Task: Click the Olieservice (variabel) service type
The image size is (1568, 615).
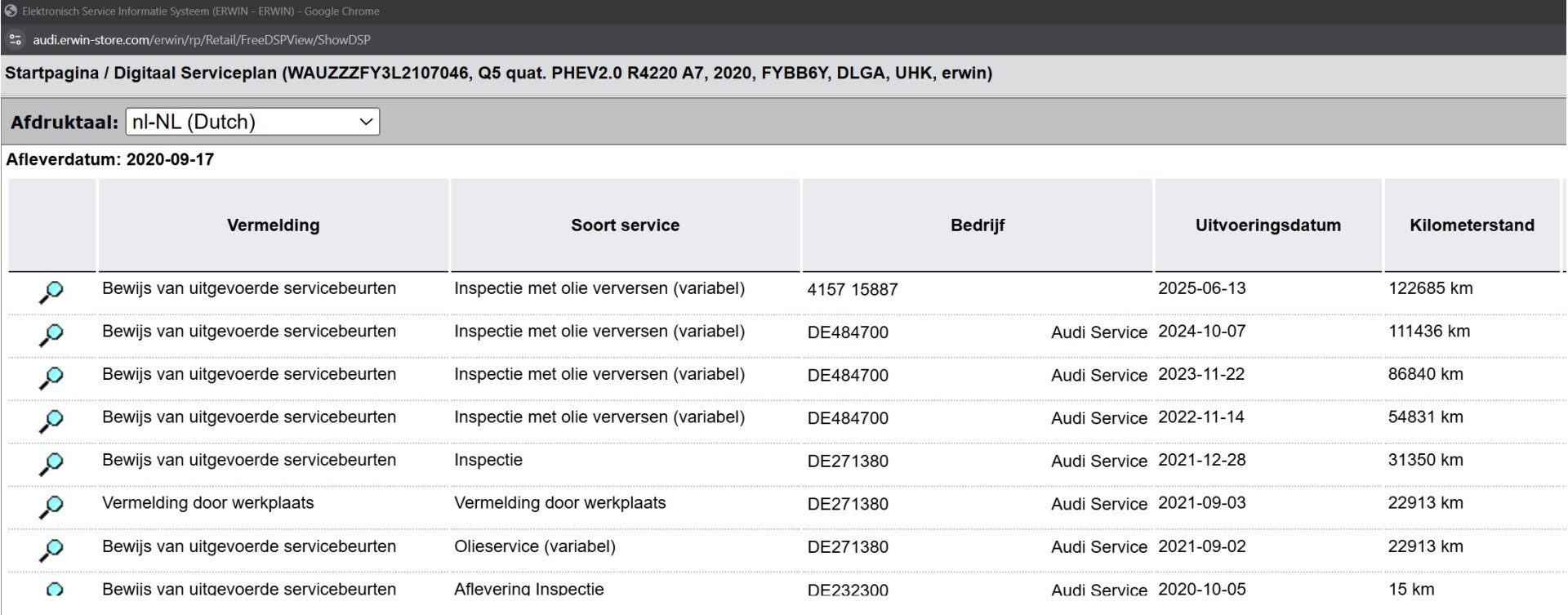Action: point(535,546)
